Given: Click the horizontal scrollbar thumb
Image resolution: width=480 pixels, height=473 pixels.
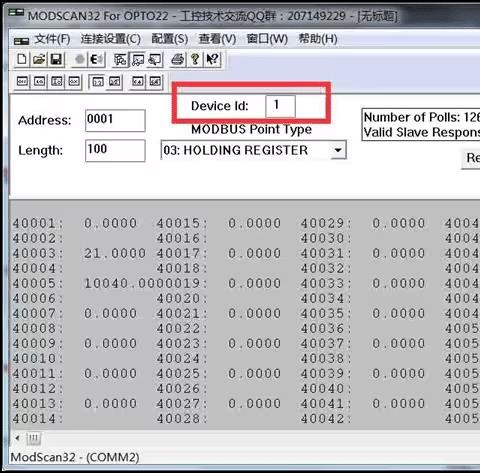Looking at the screenshot, I should coord(33,438).
